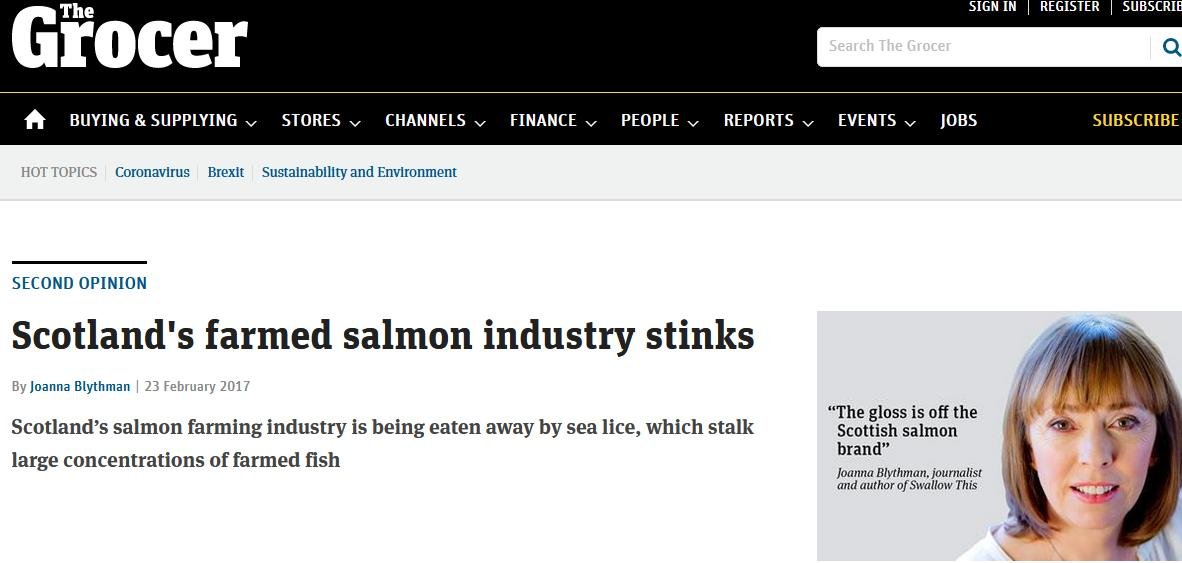Click The Grocer logo
This screenshot has width=1182, height=563.
(x=129, y=38)
